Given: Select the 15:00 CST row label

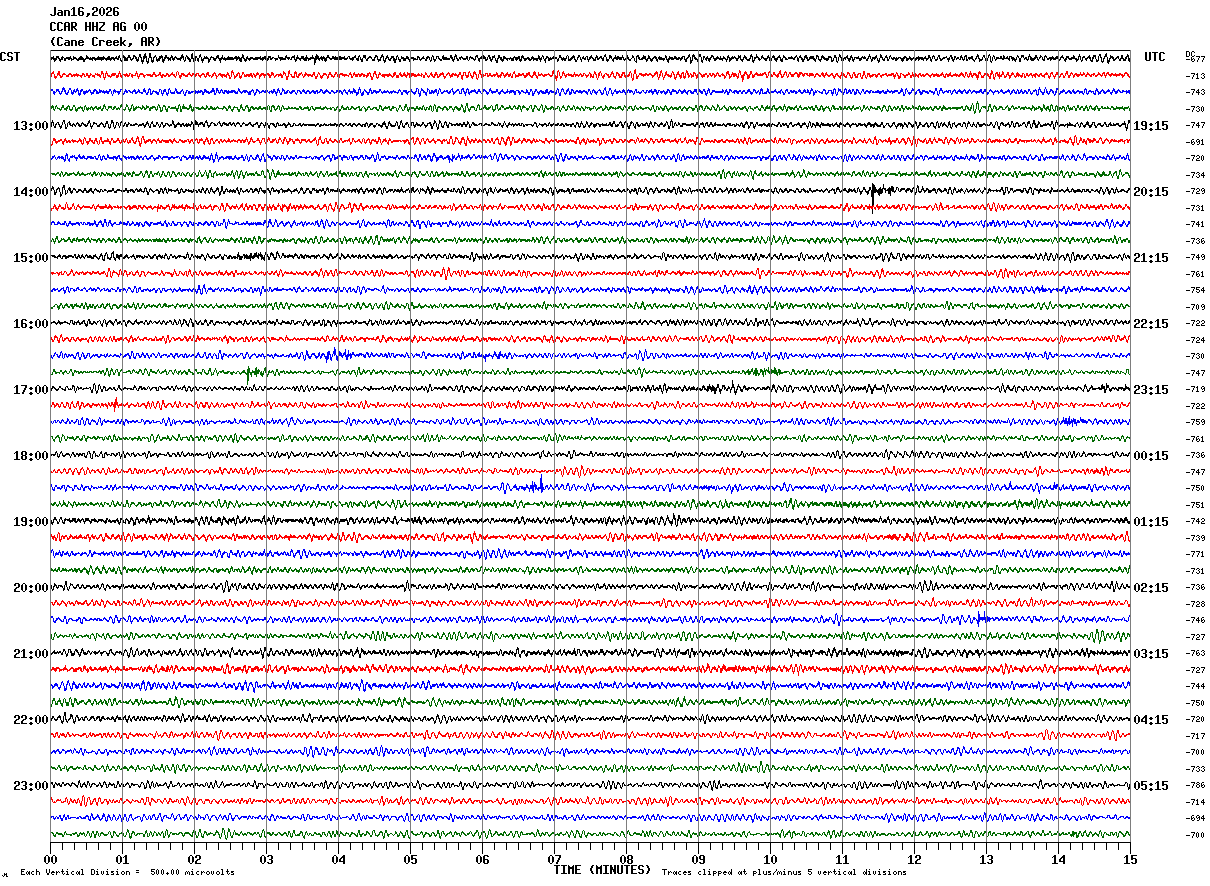Looking at the screenshot, I should pos(30,258).
